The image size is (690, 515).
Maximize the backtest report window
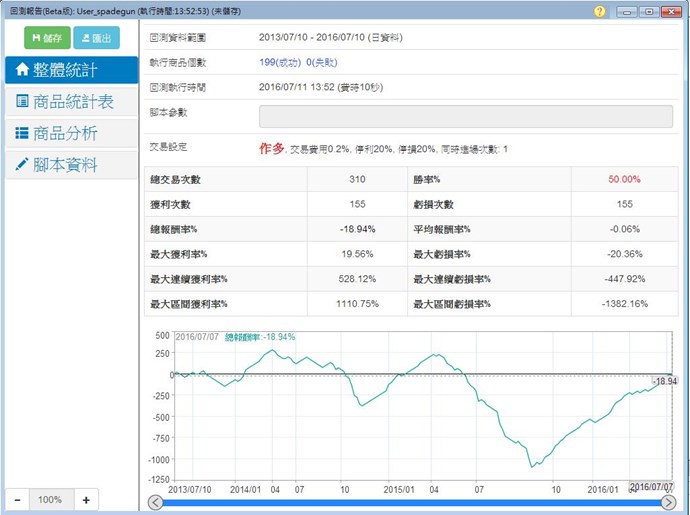coord(649,11)
